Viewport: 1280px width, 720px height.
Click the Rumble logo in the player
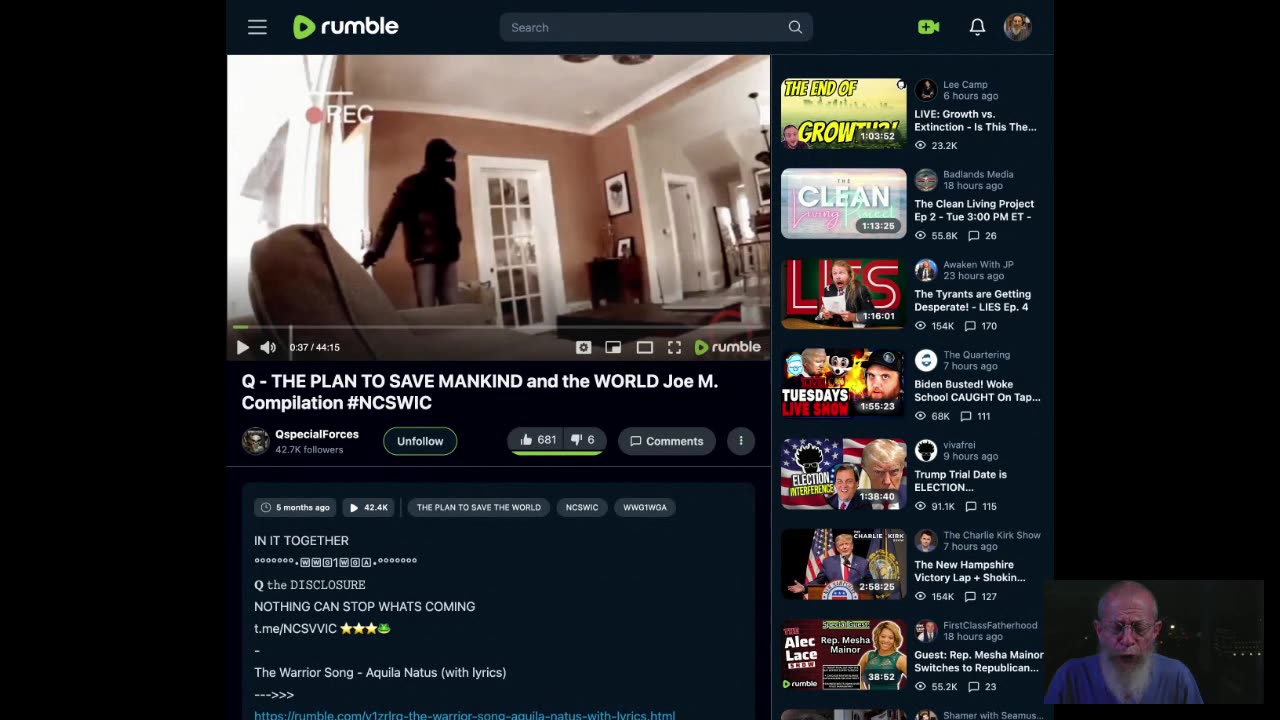click(728, 347)
